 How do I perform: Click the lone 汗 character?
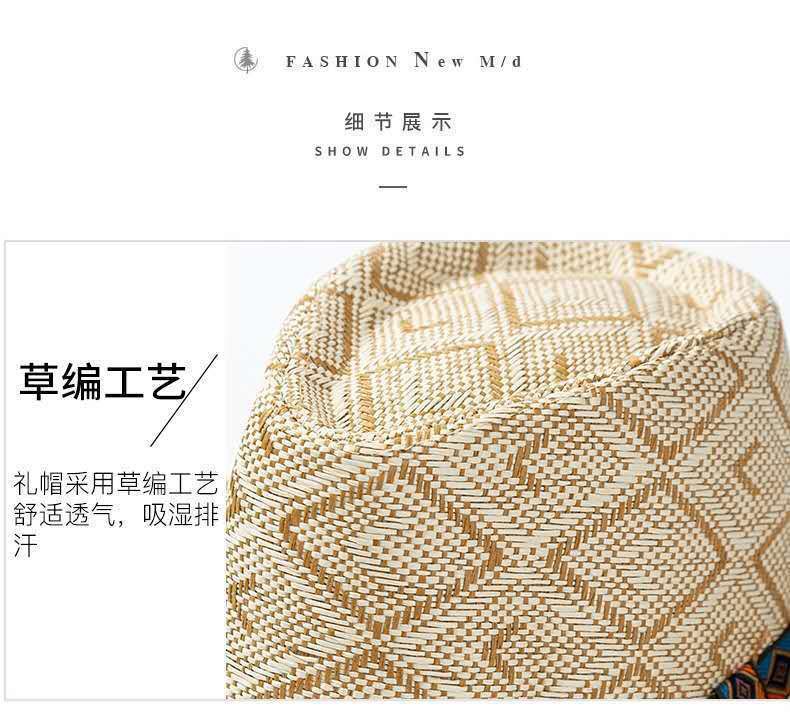pos(25,546)
